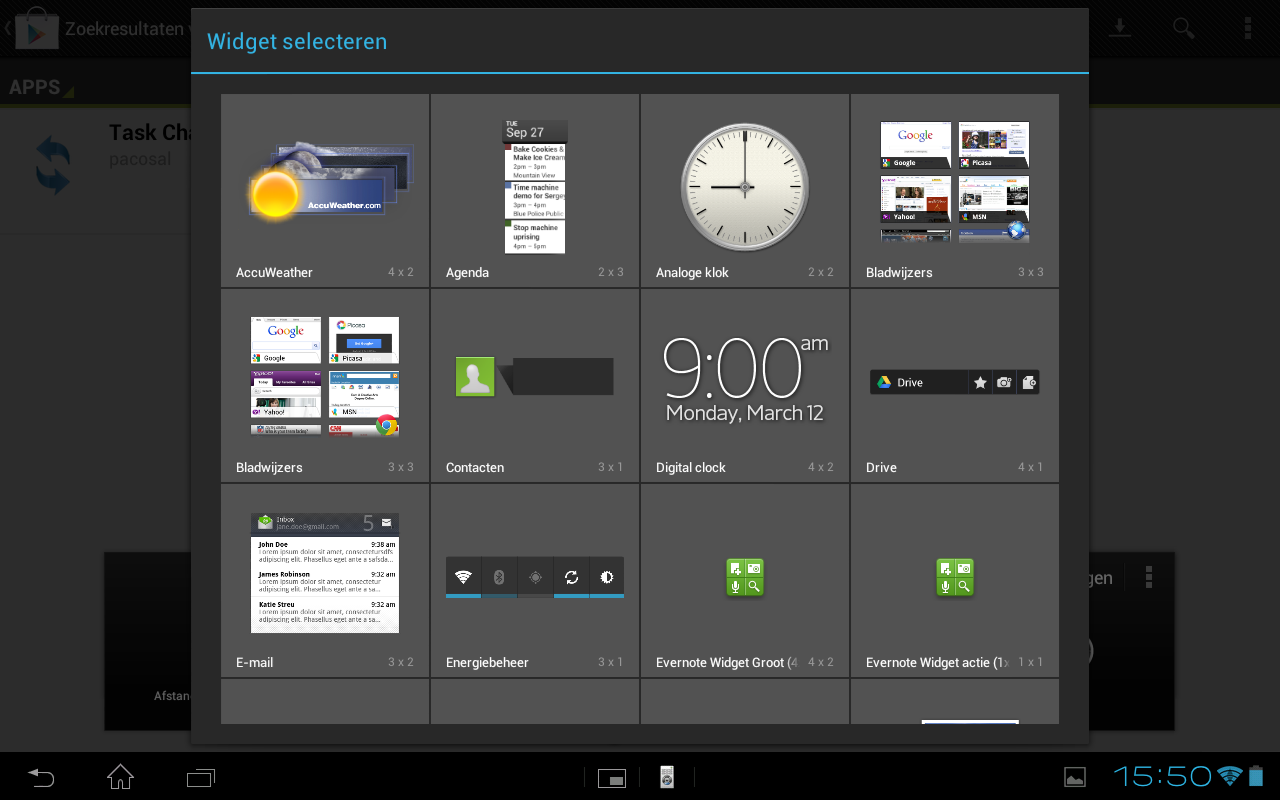
Task: Select the APPS tab in Play Store
Action: pyautogui.click(x=35, y=87)
